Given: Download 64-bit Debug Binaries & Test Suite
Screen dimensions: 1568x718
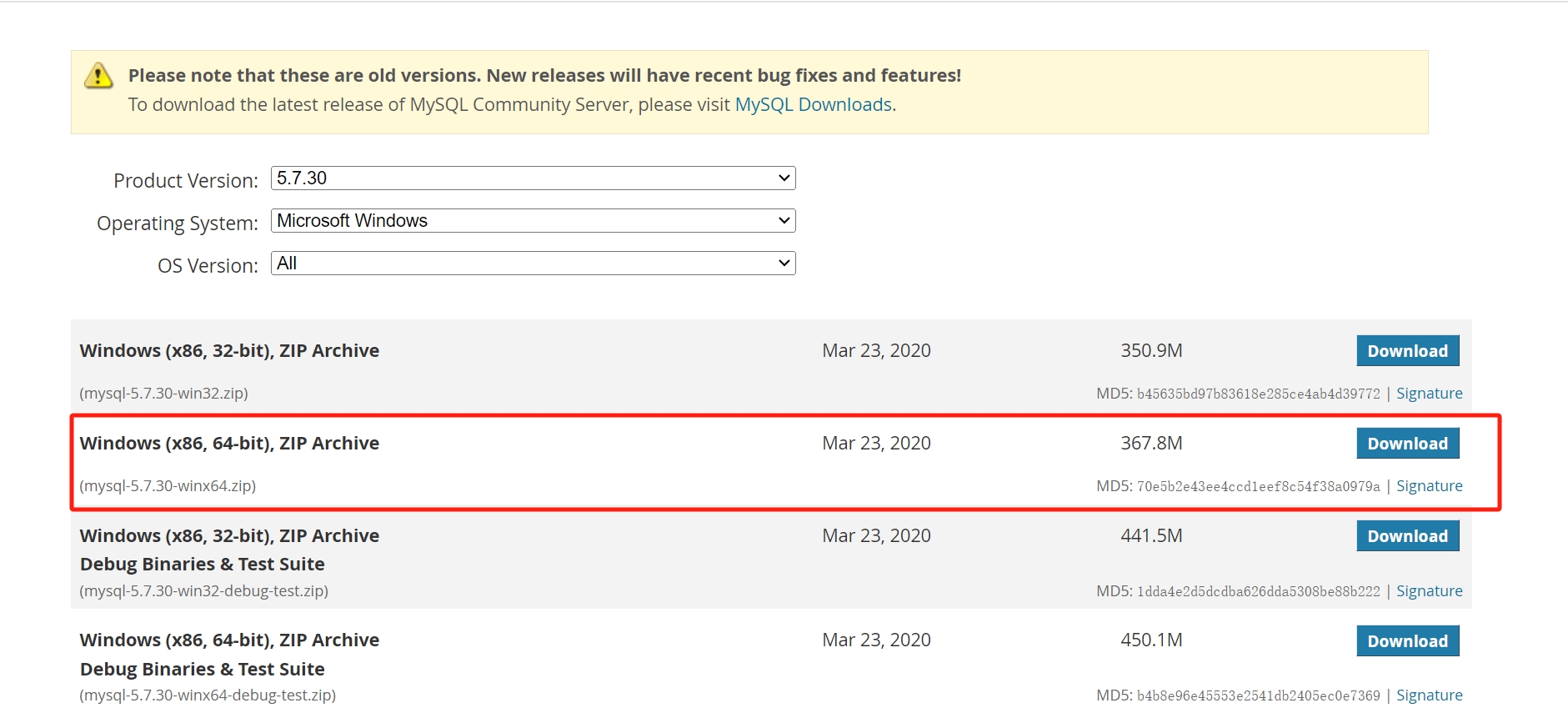Looking at the screenshot, I should click(1407, 641).
